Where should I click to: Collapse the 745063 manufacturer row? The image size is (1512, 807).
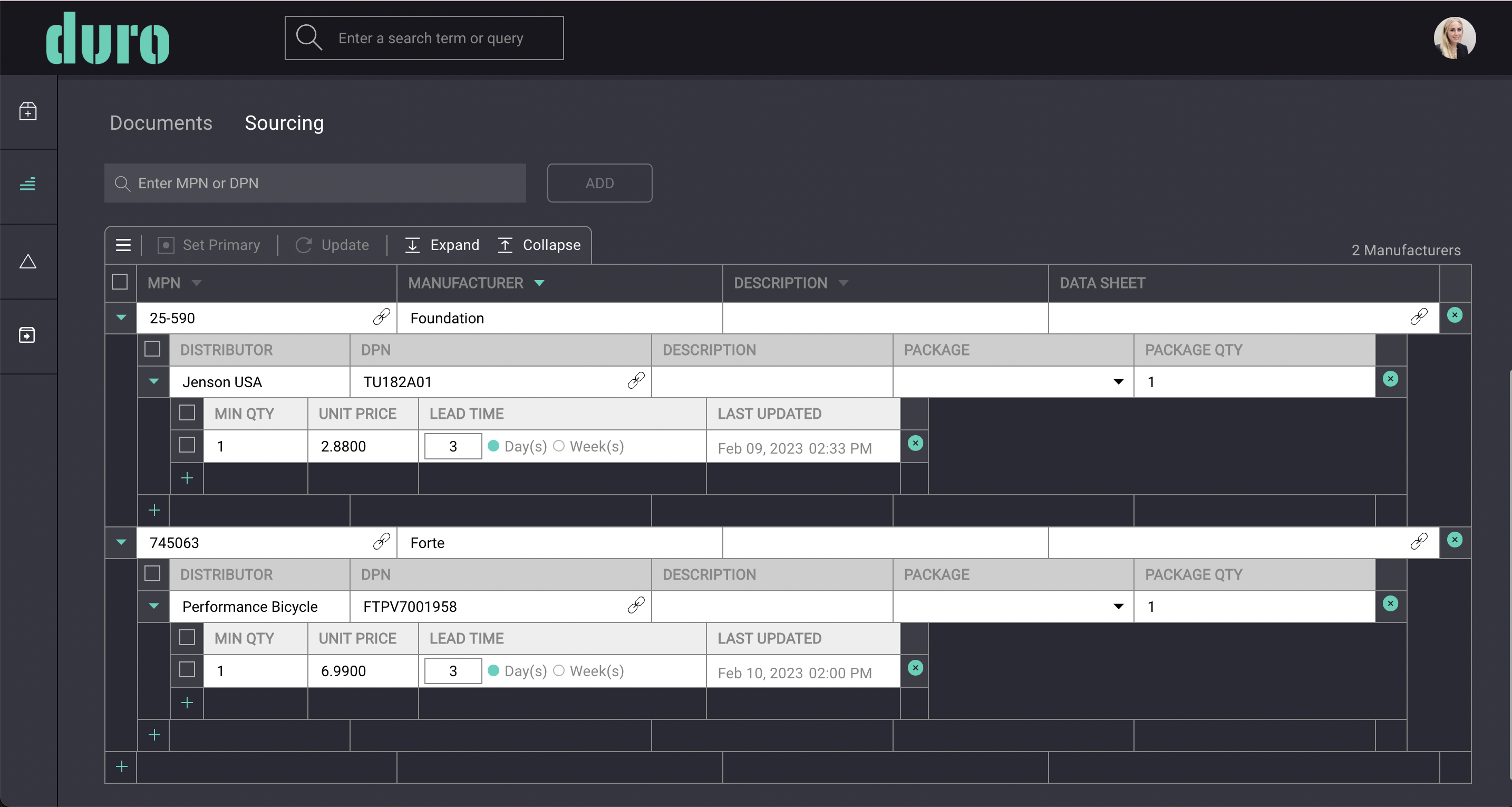point(121,542)
